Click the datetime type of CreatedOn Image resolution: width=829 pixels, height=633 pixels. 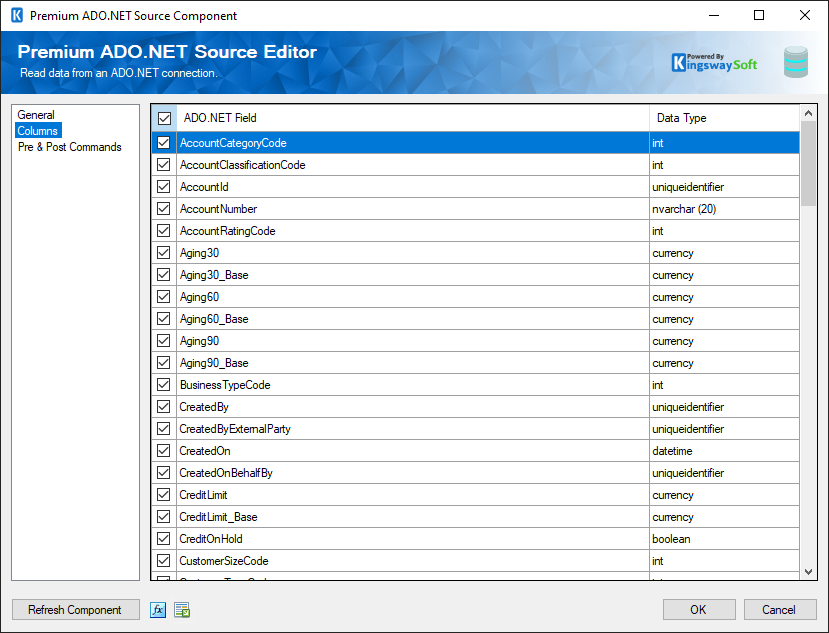(672, 451)
